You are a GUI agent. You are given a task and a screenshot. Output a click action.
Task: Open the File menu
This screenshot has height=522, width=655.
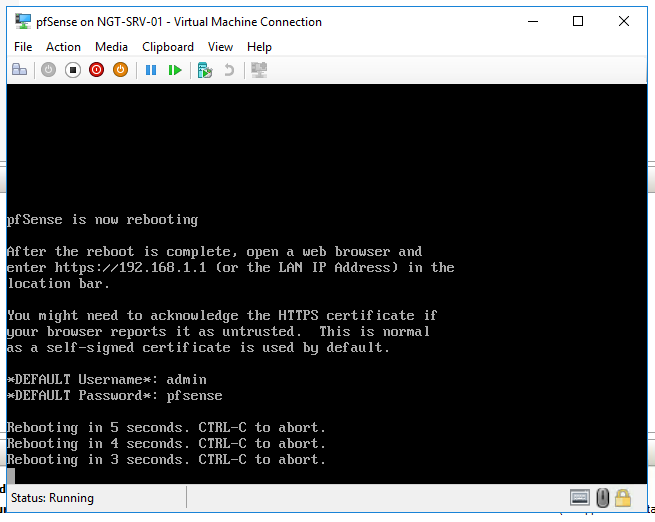point(23,47)
